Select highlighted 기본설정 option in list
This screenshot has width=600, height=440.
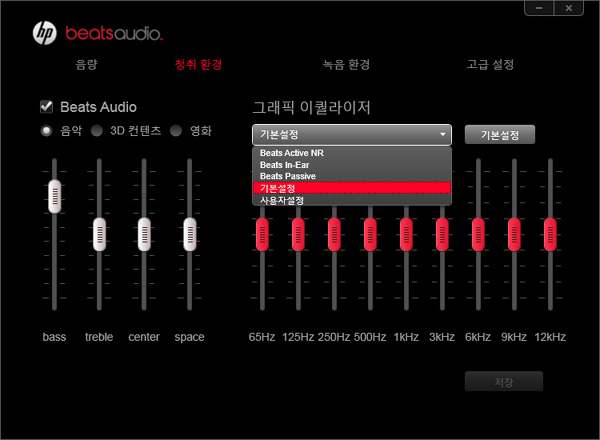(352, 188)
